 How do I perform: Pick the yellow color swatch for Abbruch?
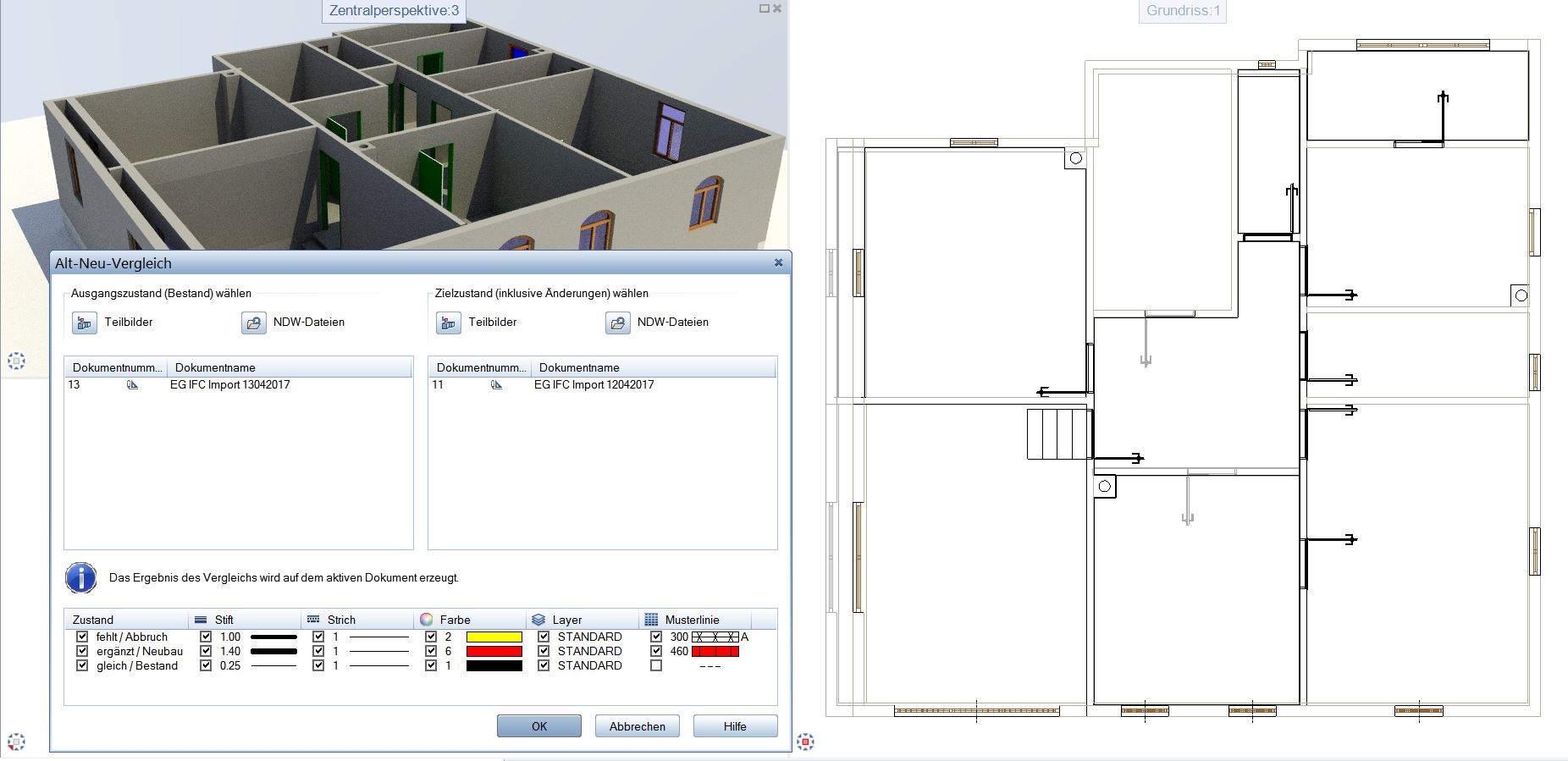point(494,637)
